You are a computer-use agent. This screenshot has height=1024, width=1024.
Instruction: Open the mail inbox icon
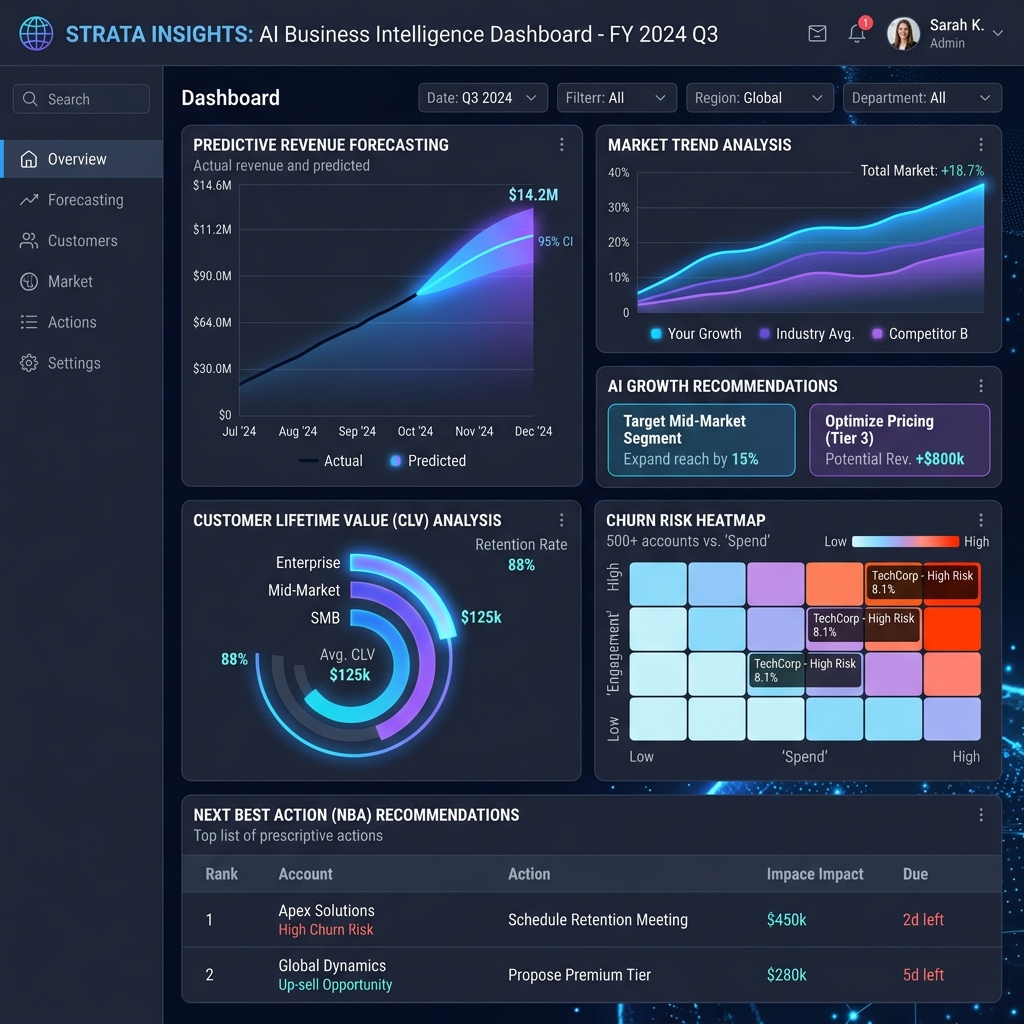click(x=817, y=33)
